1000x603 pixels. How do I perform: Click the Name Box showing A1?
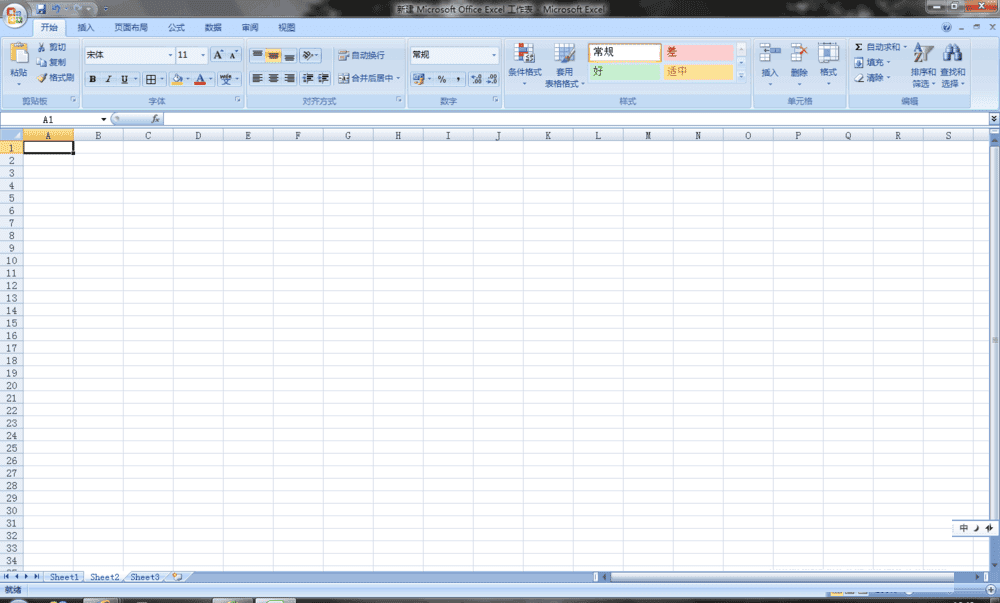tap(55, 119)
